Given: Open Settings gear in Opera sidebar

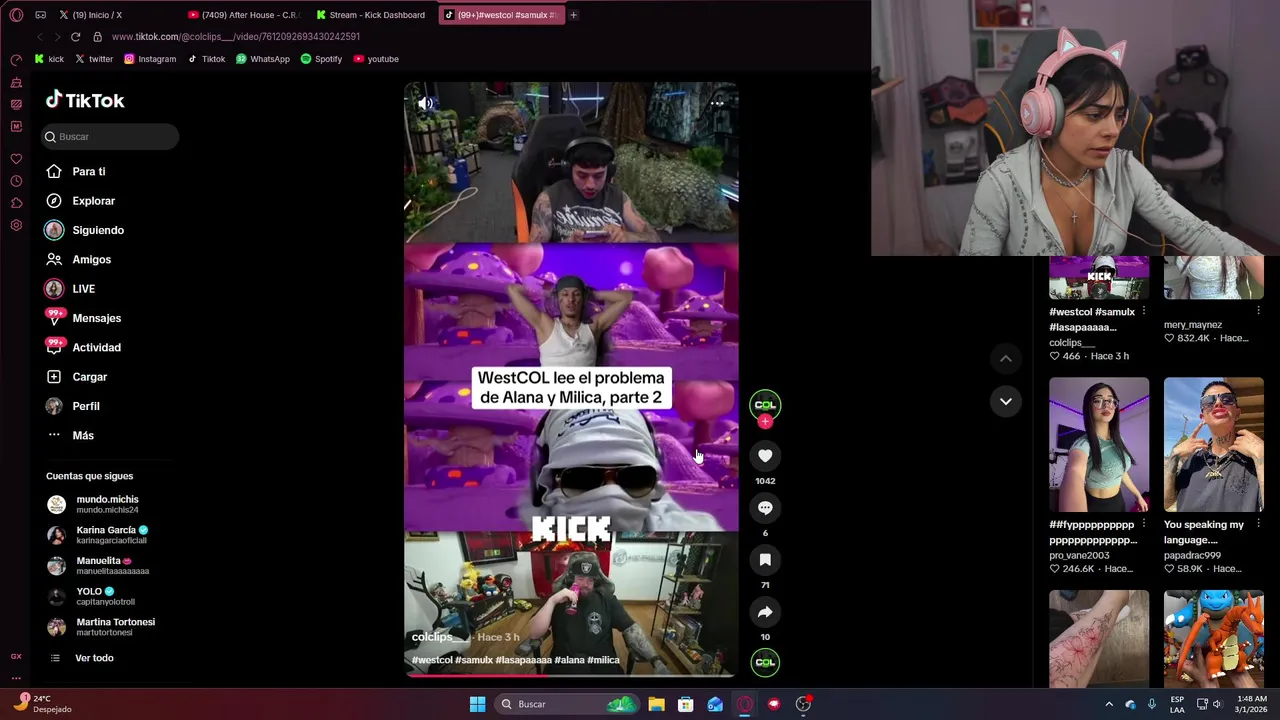Looking at the screenshot, I should [x=16, y=225].
